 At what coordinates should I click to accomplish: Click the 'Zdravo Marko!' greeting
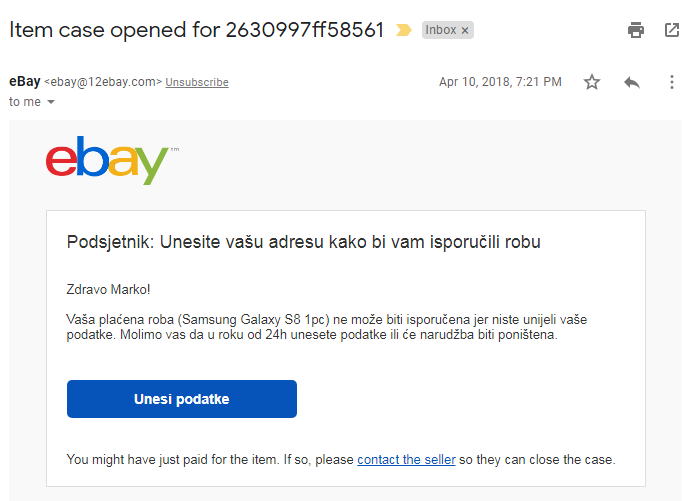[x=108, y=289]
